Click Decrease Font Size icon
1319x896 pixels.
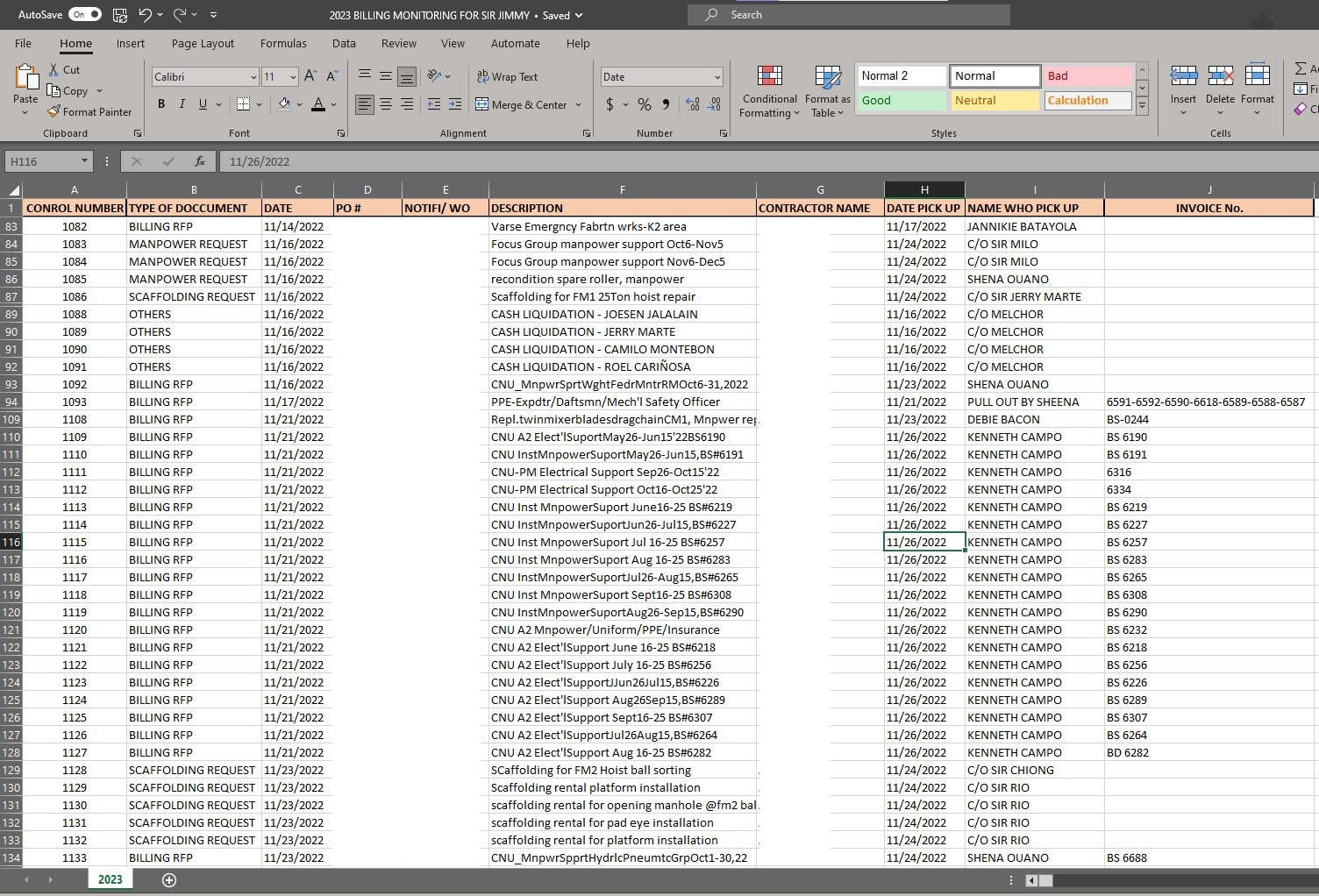pyautogui.click(x=332, y=76)
